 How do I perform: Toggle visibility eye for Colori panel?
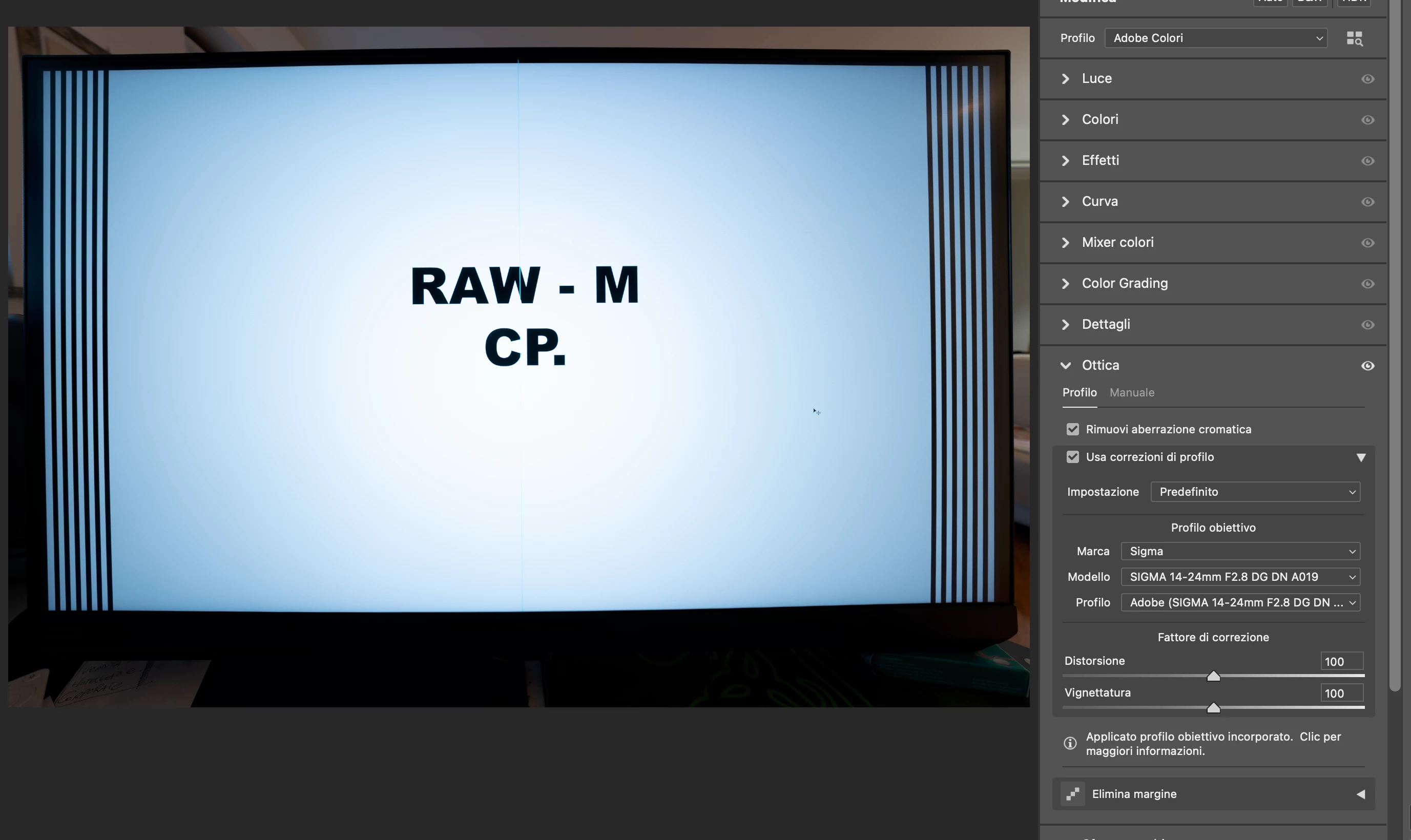[1367, 120]
